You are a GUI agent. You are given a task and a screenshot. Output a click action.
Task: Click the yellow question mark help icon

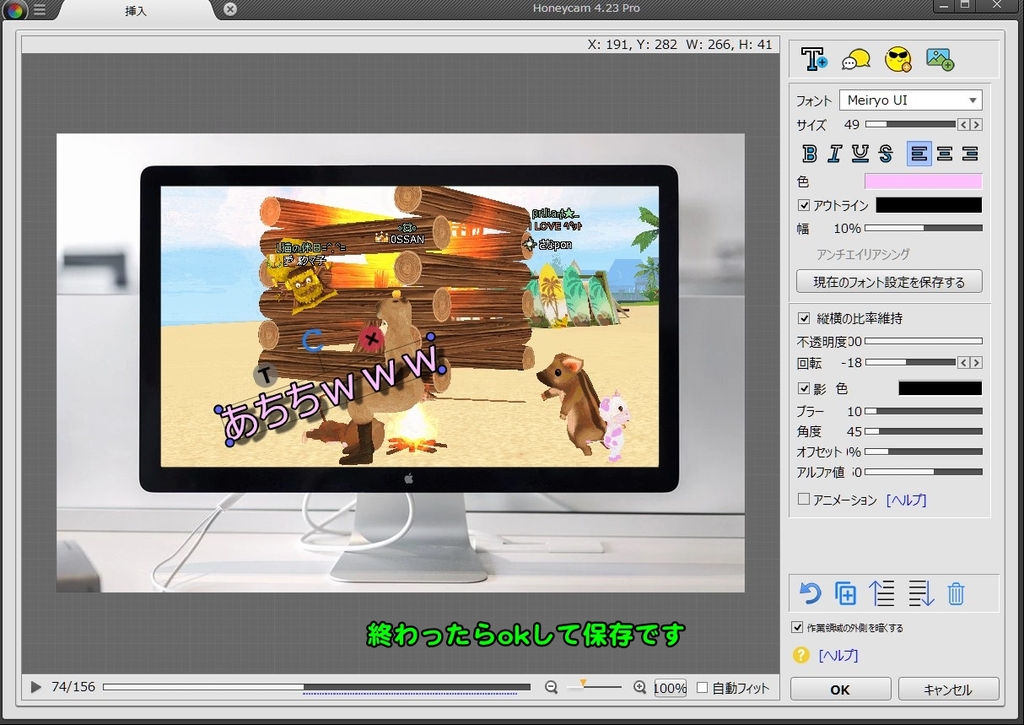pyautogui.click(x=801, y=654)
